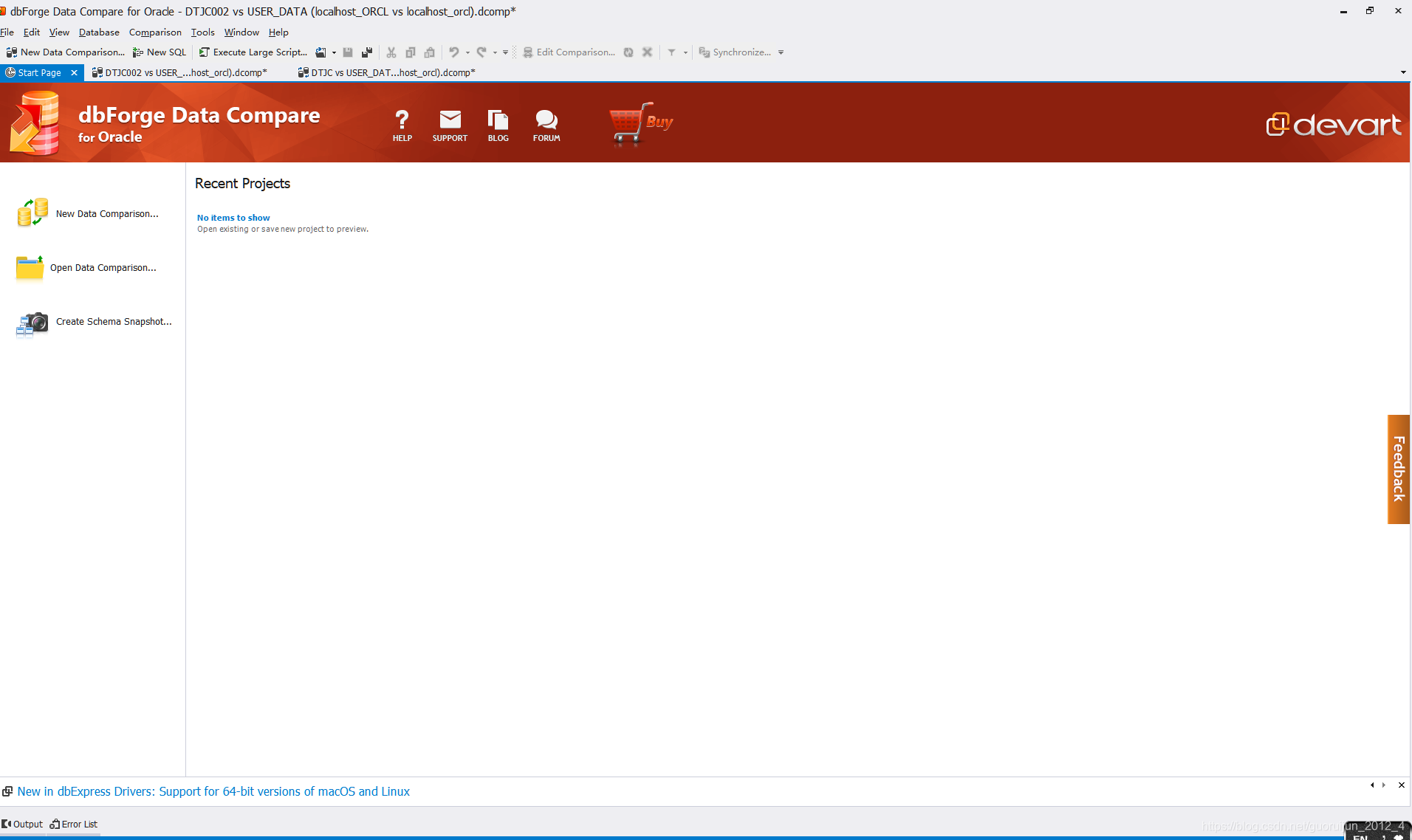Click the Create Schema Snapshot camera icon
The height and width of the screenshot is (840, 1412).
(32, 323)
